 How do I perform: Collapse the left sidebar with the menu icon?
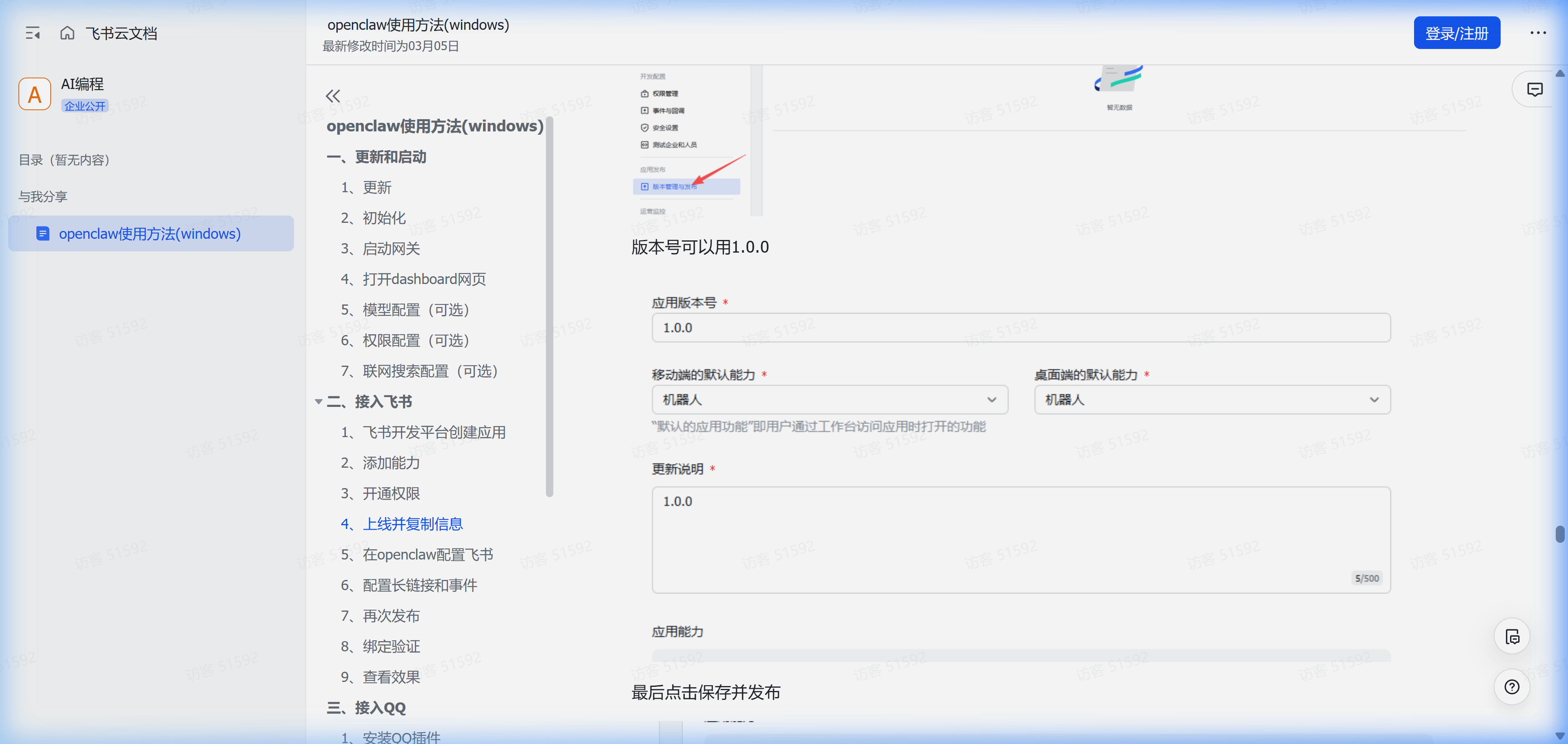click(x=32, y=33)
